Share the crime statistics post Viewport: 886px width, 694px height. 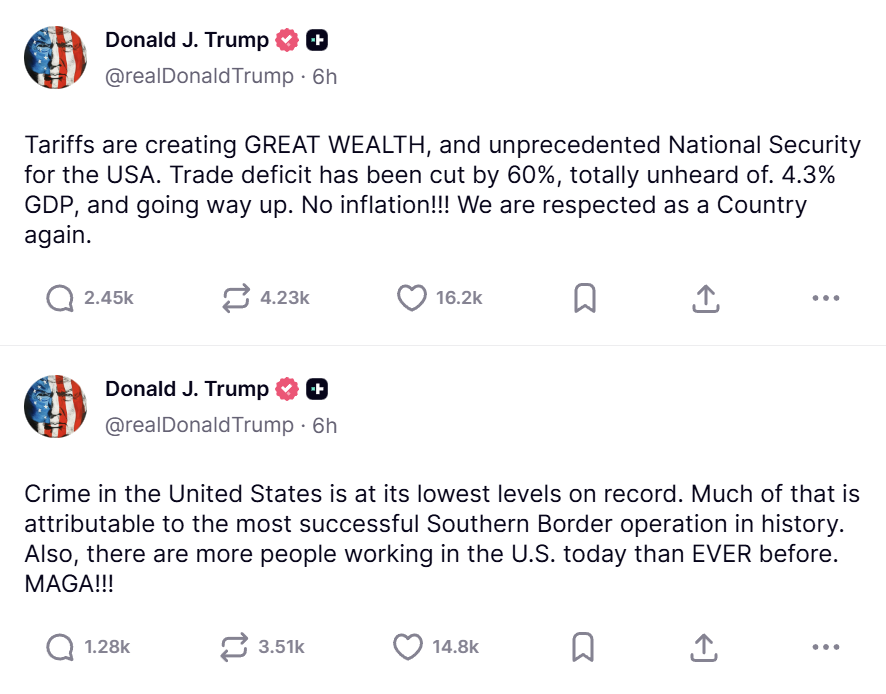tap(703, 647)
